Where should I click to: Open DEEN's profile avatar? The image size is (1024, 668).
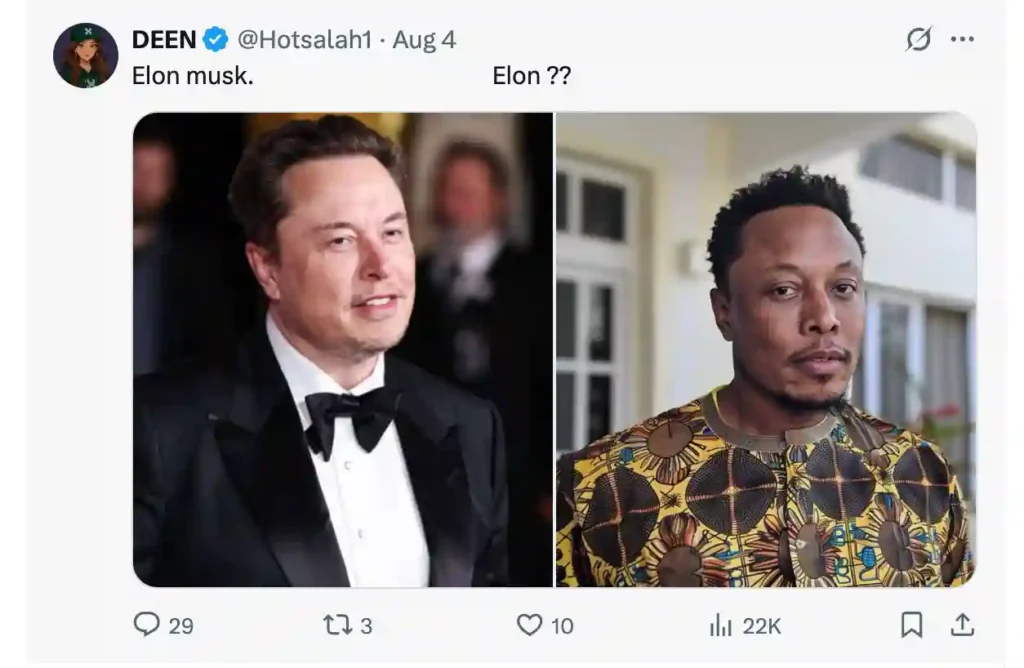[85, 55]
